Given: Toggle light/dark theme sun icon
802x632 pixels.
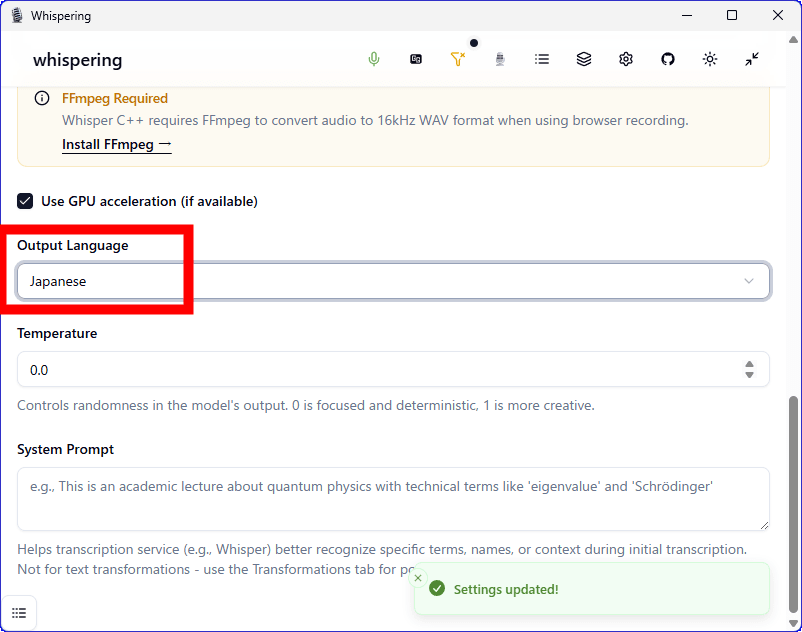Looking at the screenshot, I should point(710,59).
